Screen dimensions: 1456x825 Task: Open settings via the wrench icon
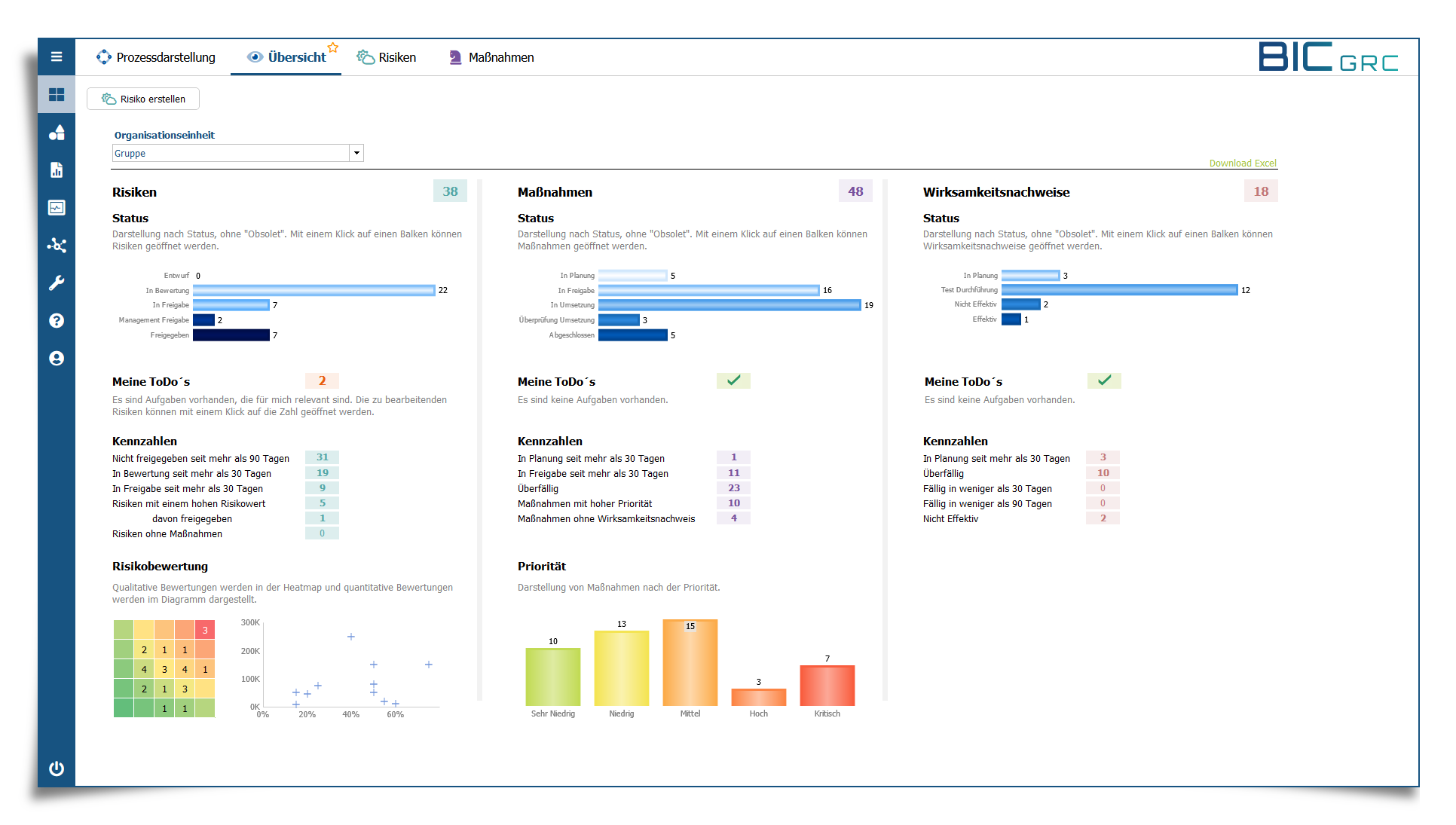[57, 283]
